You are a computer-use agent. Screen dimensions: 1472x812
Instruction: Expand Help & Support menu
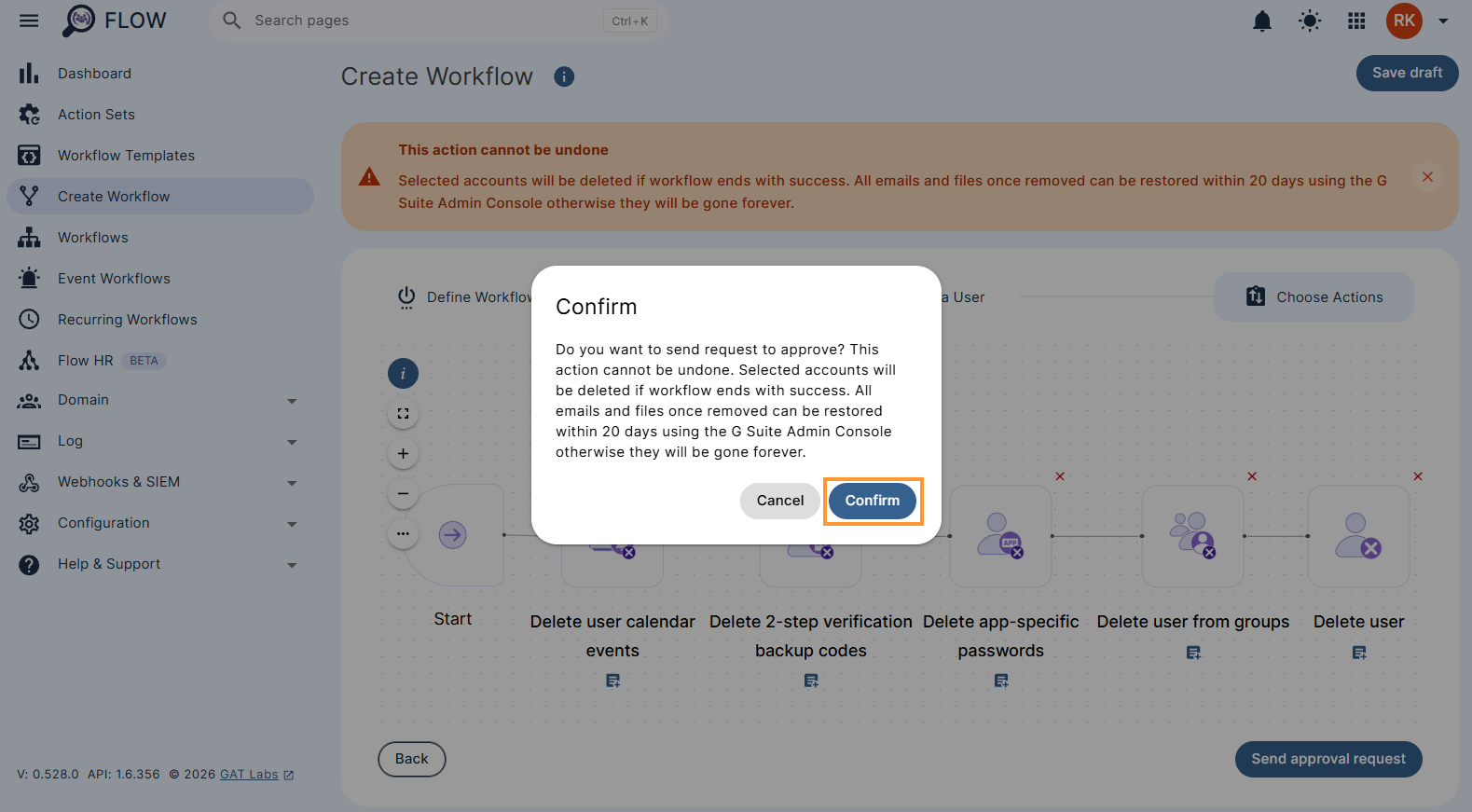click(x=160, y=564)
